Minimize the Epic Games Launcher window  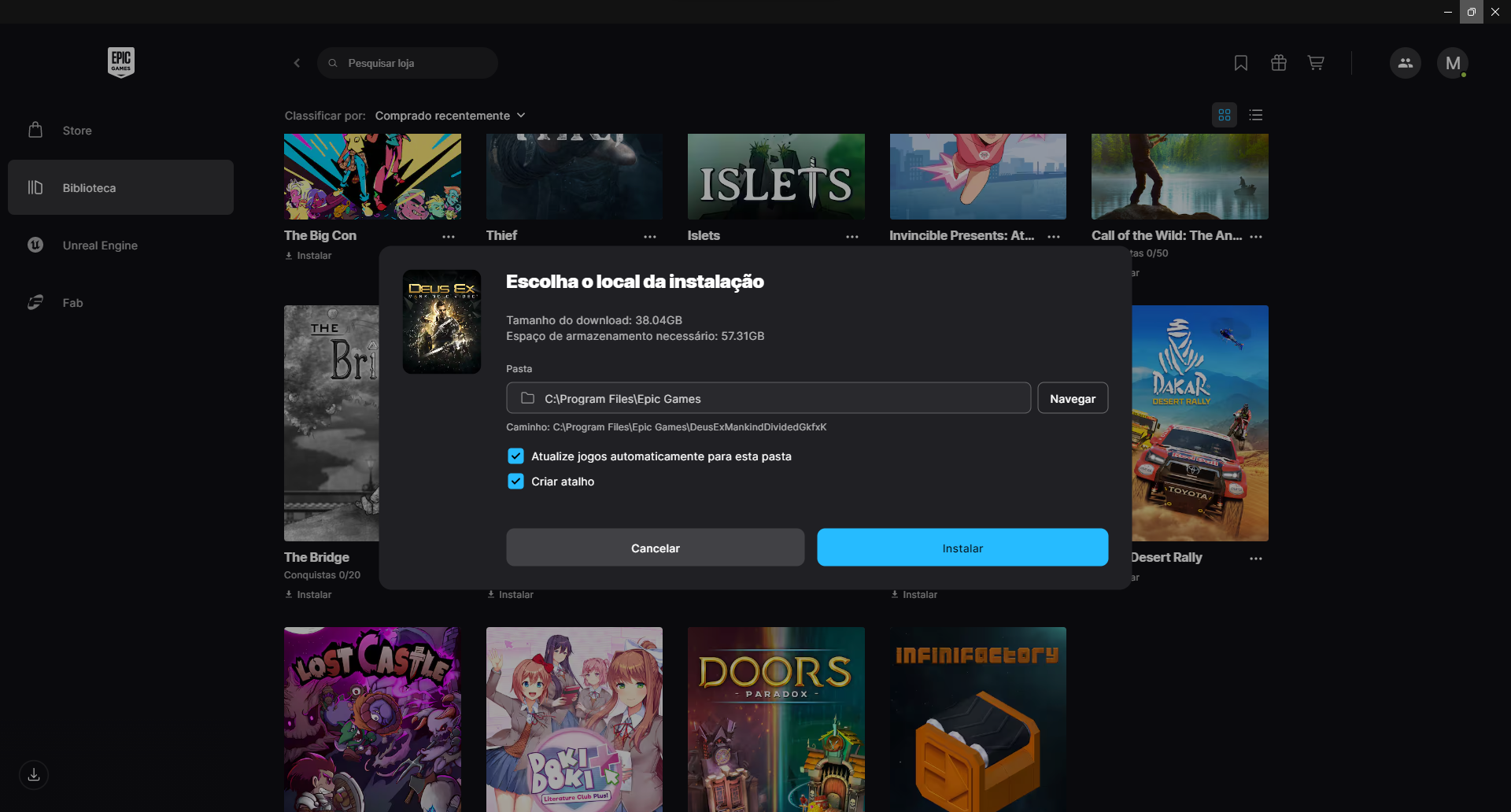click(1448, 12)
